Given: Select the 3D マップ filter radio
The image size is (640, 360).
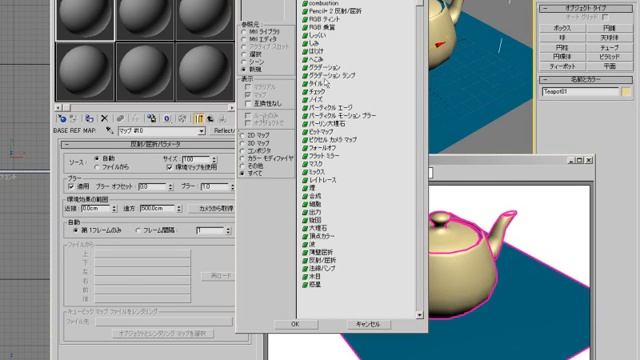Looking at the screenshot, I should point(242,143).
